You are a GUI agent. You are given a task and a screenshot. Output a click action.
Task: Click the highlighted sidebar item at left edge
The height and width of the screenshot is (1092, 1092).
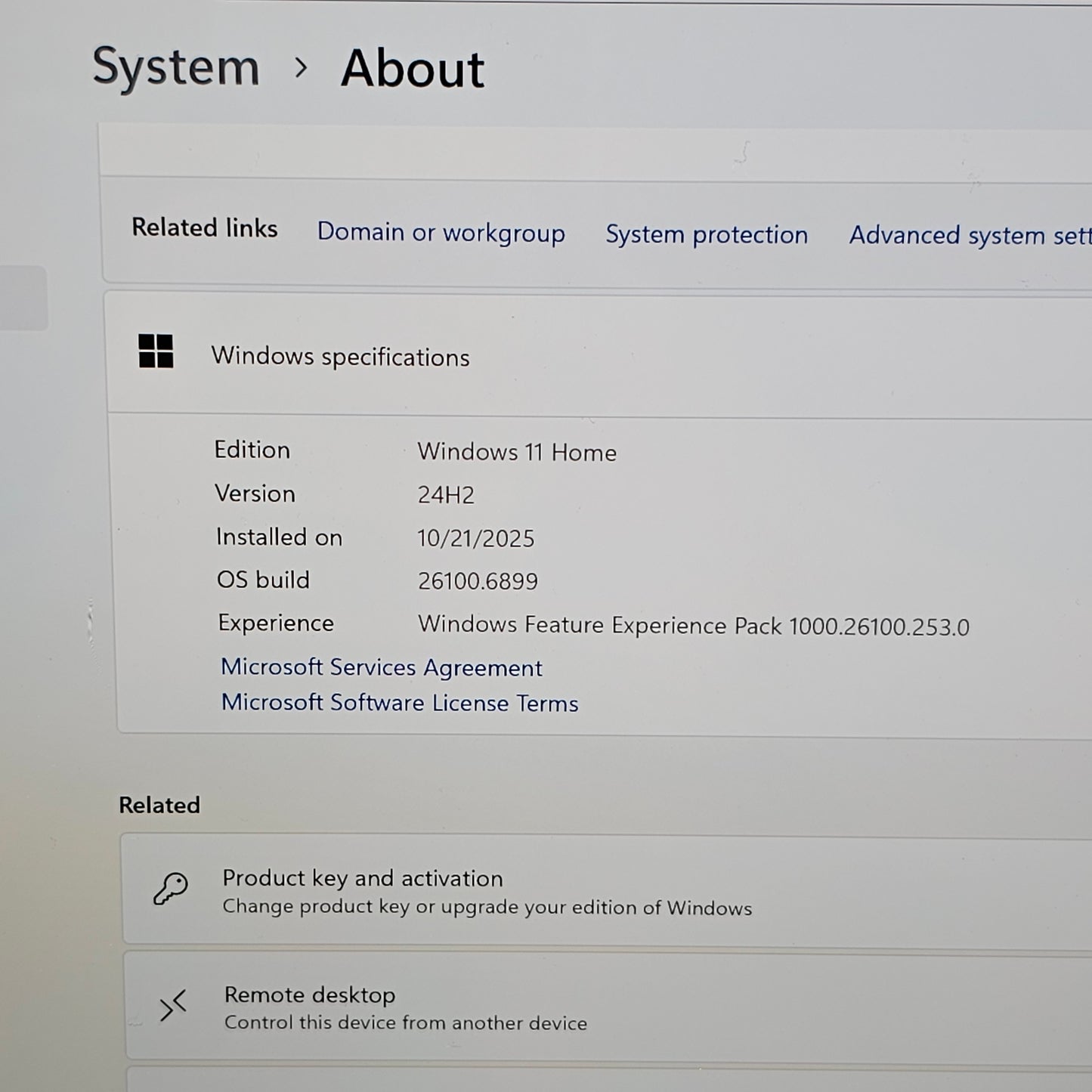[23, 298]
